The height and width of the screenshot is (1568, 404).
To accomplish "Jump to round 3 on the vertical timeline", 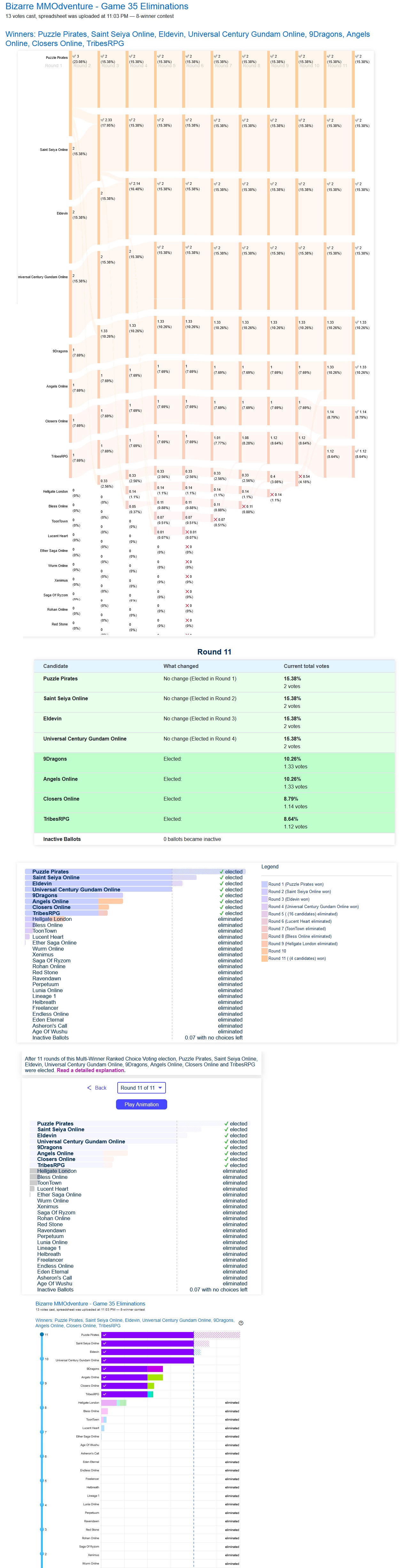I will coord(42,1530).
